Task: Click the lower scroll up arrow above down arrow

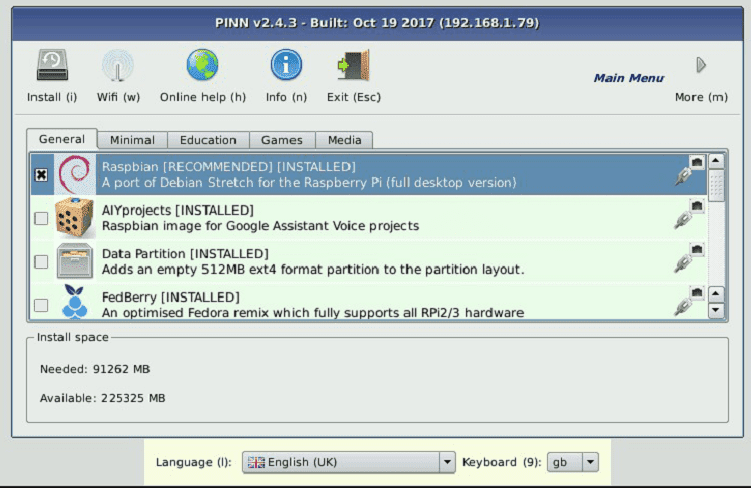Action: (716, 294)
